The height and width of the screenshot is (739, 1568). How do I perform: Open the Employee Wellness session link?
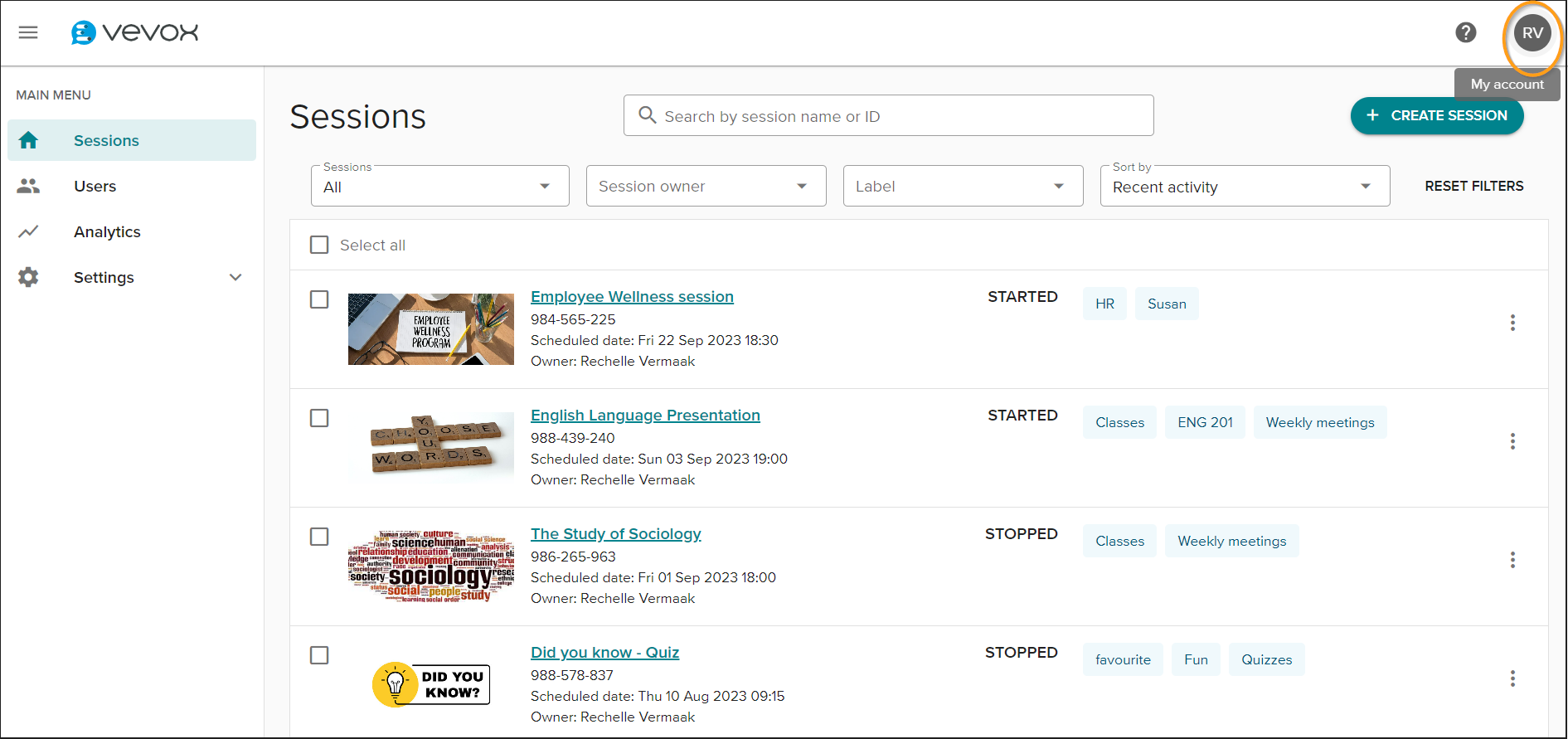coord(632,297)
